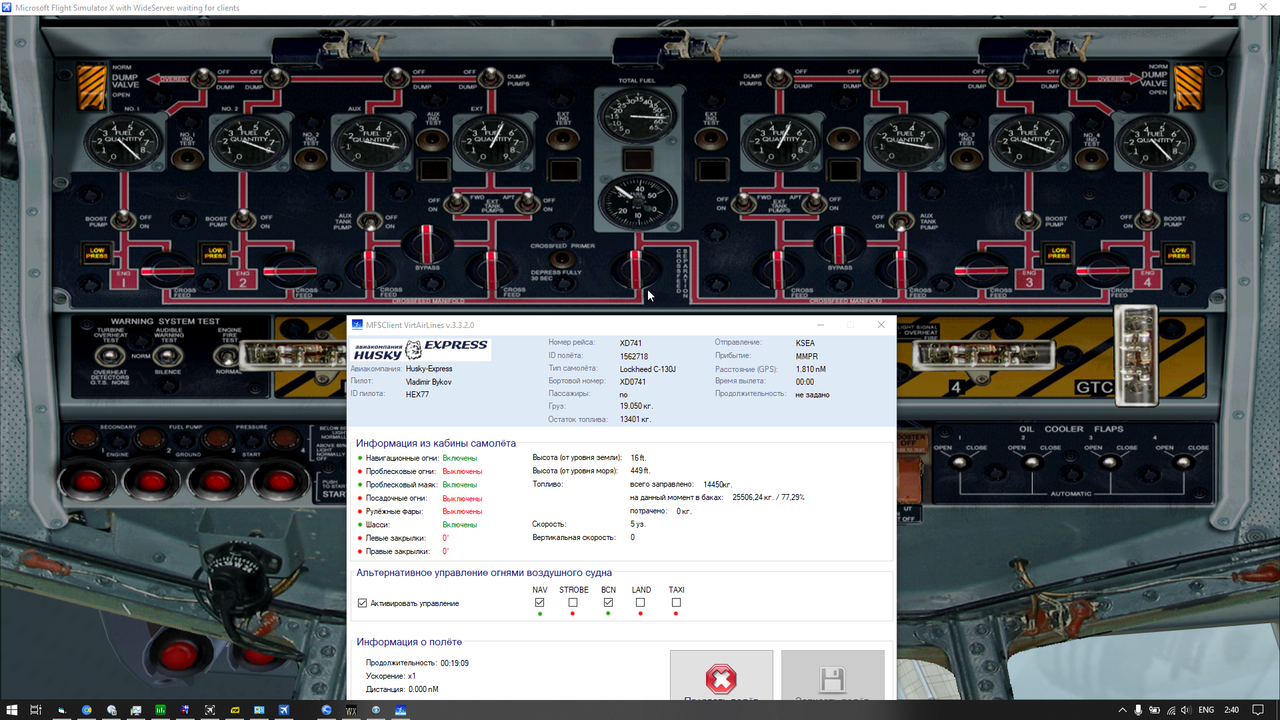
Task: Toggle the No. 1 oil cooler flap switch
Action: 960,461
